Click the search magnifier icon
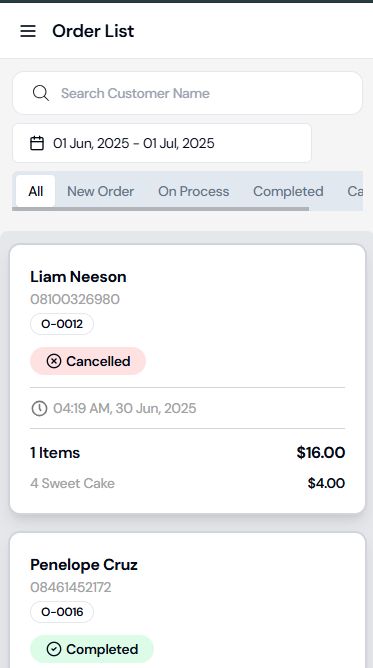Viewport: 373px width, 668px height. [40, 93]
